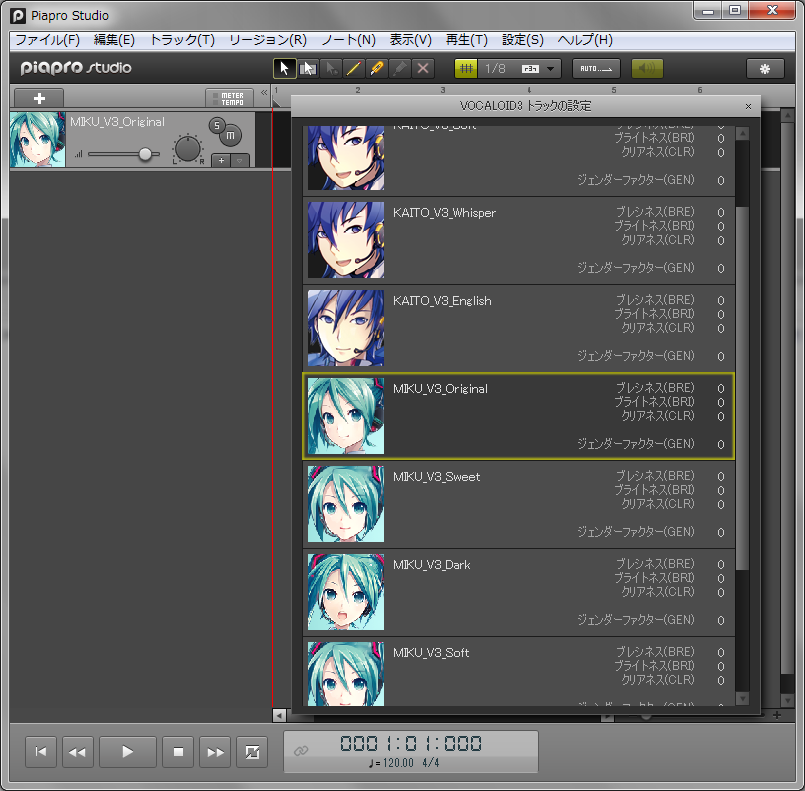The image size is (805, 791).
Task: Click the Piapro Studio title bar app icon
Action: 18,16
